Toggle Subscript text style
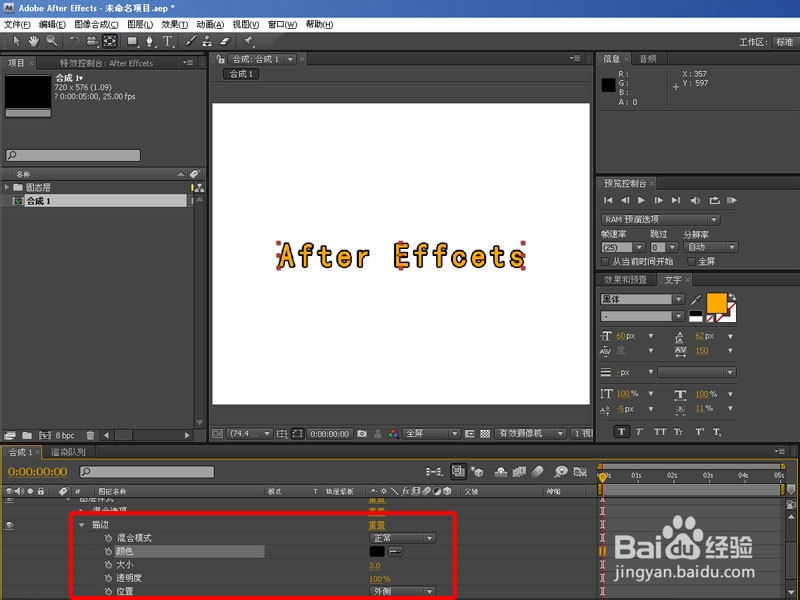The height and width of the screenshot is (600, 800). click(717, 432)
